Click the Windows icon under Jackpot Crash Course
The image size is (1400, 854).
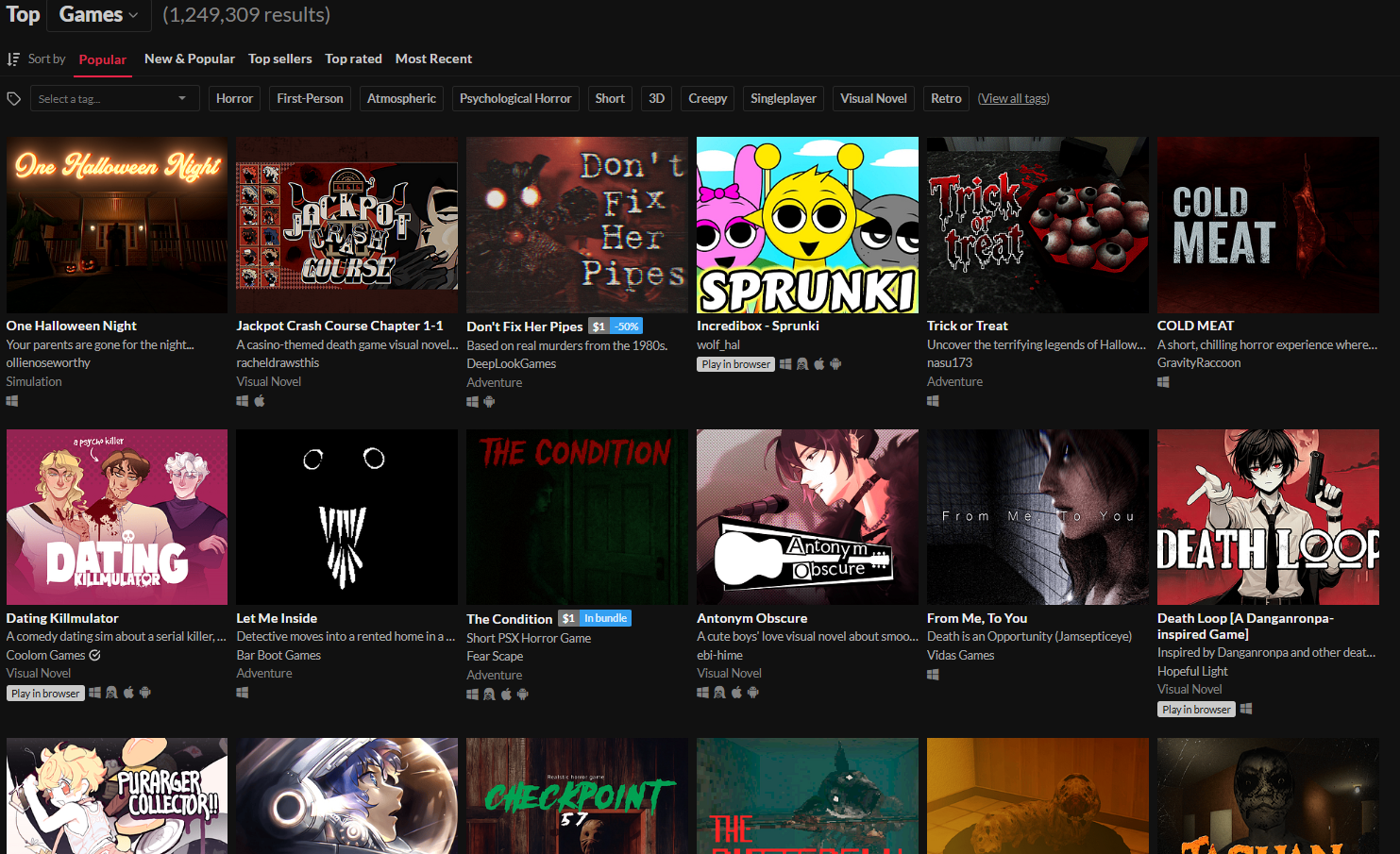(243, 401)
